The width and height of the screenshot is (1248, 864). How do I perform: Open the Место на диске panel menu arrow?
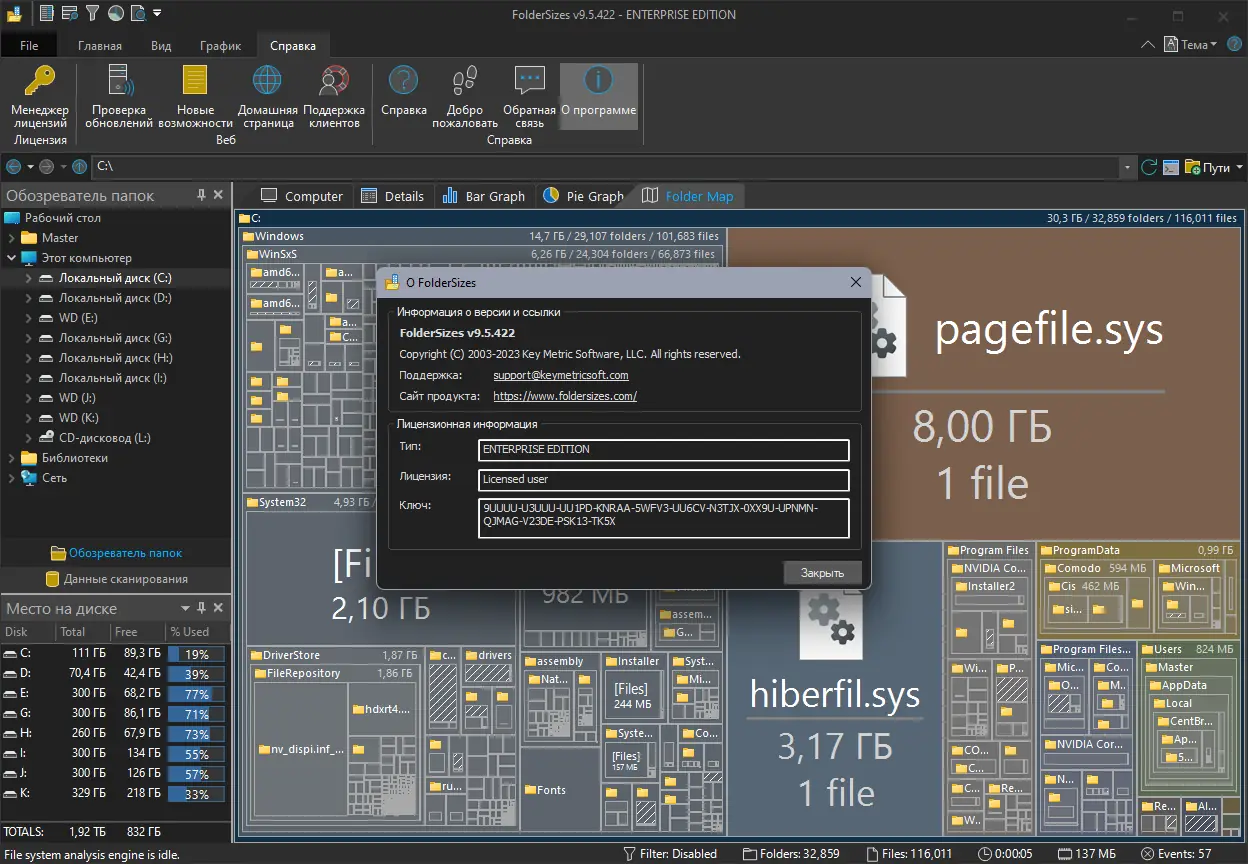[185, 608]
